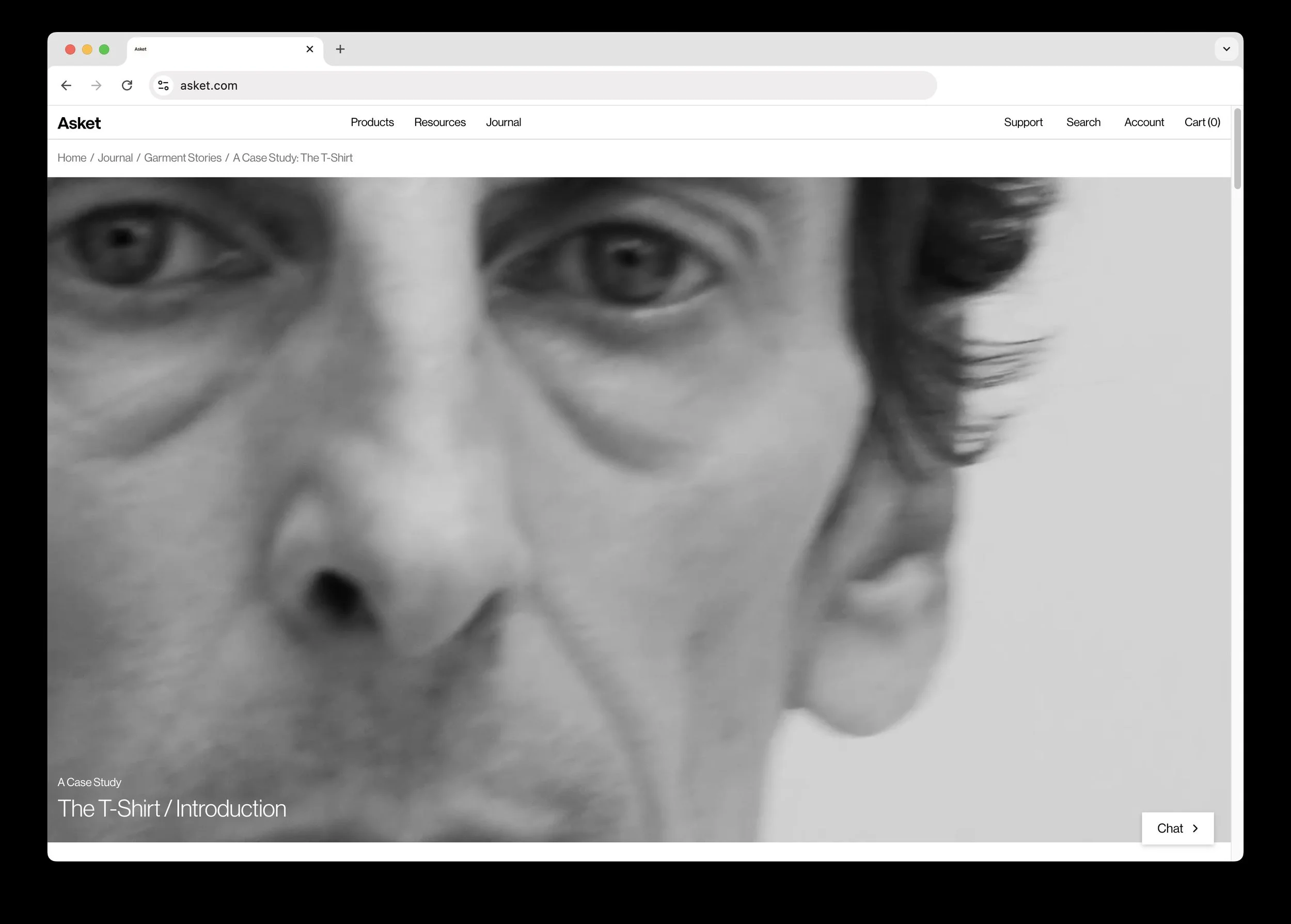The height and width of the screenshot is (924, 1291).
Task: Go to Home breadcrumb
Action: 72,157
